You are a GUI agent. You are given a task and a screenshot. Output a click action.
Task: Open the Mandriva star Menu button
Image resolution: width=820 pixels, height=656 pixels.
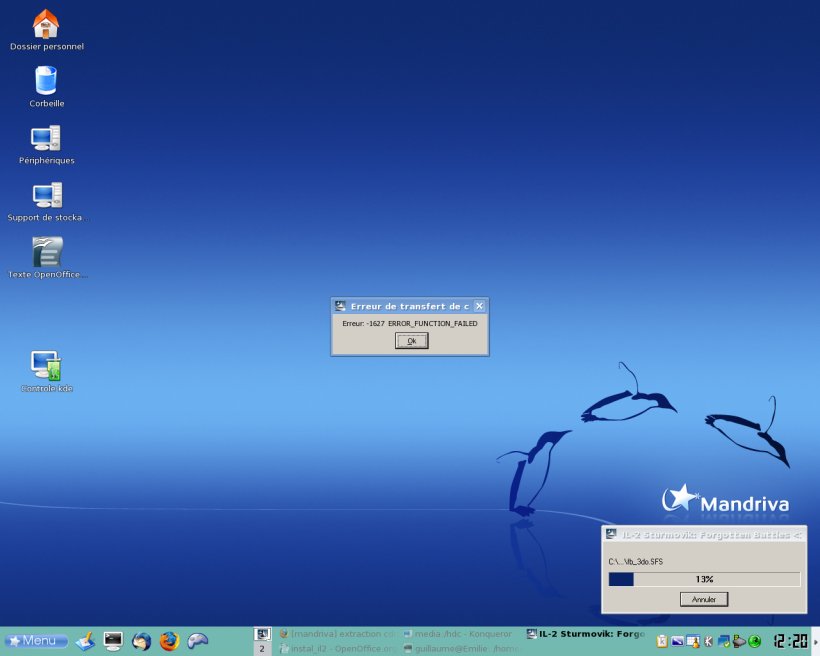[36, 641]
